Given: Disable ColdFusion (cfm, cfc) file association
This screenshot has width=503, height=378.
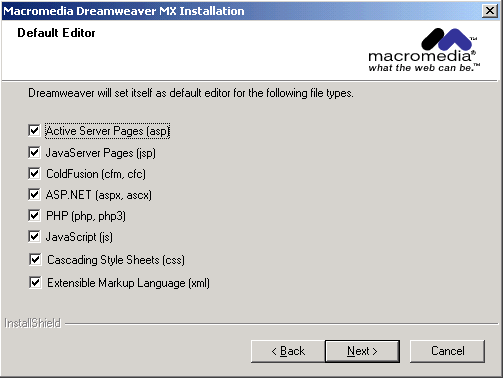Looking at the screenshot, I should click(x=34, y=173).
